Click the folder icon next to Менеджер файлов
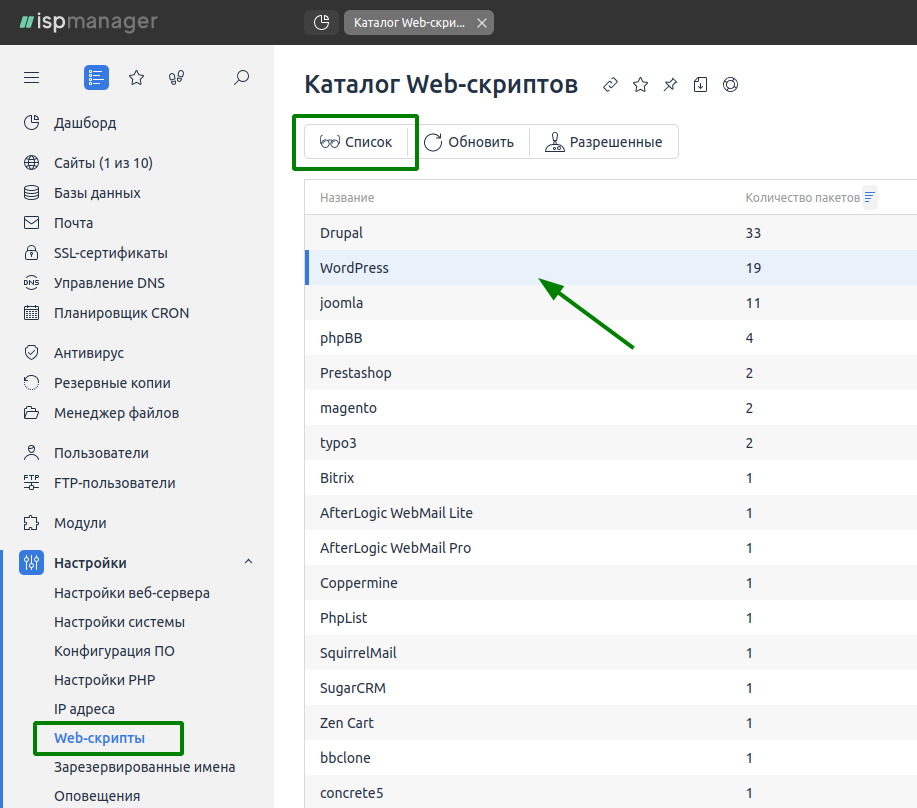 32,413
